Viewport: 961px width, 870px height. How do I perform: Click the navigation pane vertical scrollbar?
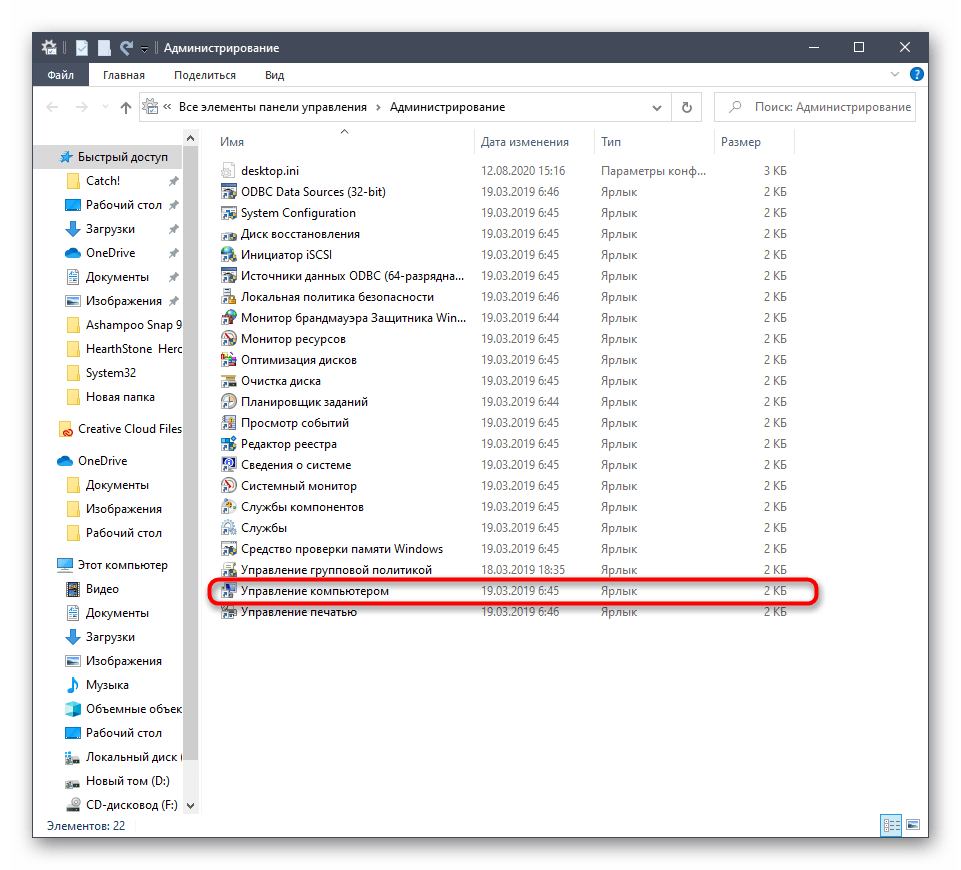191,450
